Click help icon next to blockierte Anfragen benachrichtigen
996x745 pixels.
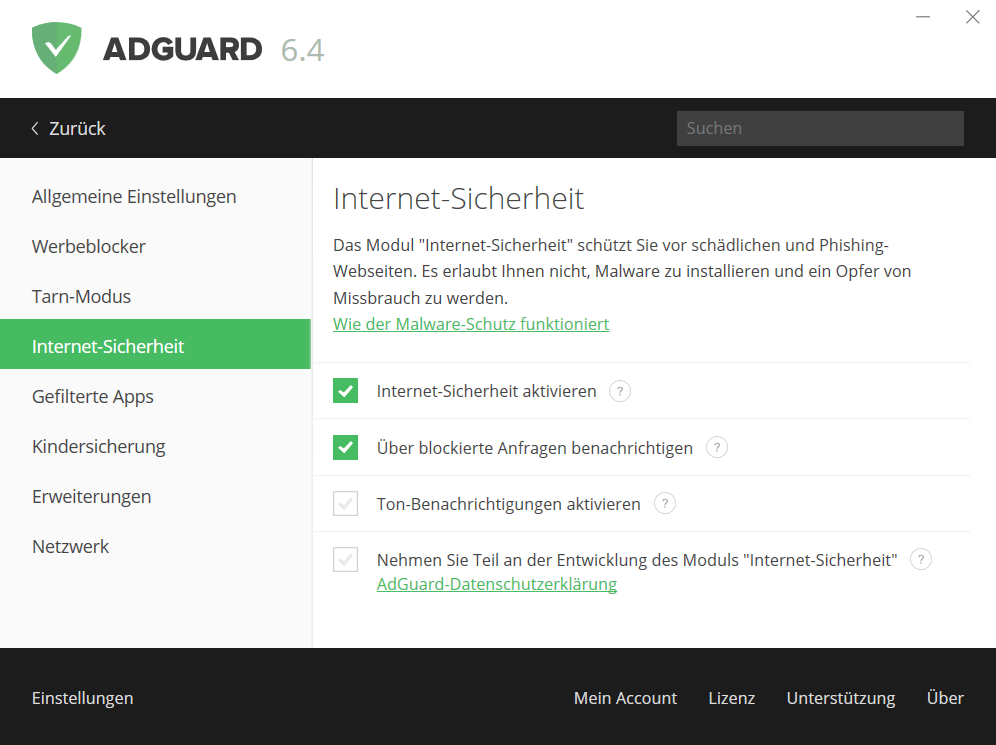pyautogui.click(x=716, y=447)
